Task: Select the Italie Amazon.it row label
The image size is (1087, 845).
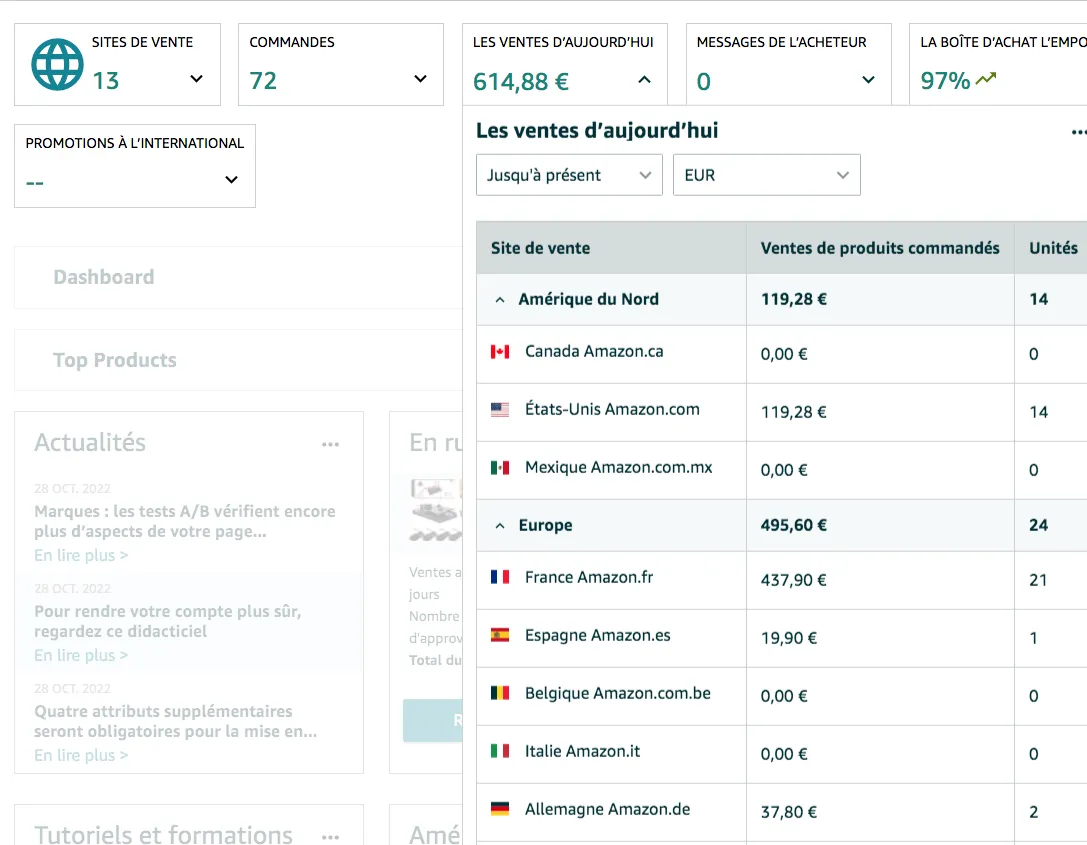Action: click(582, 751)
